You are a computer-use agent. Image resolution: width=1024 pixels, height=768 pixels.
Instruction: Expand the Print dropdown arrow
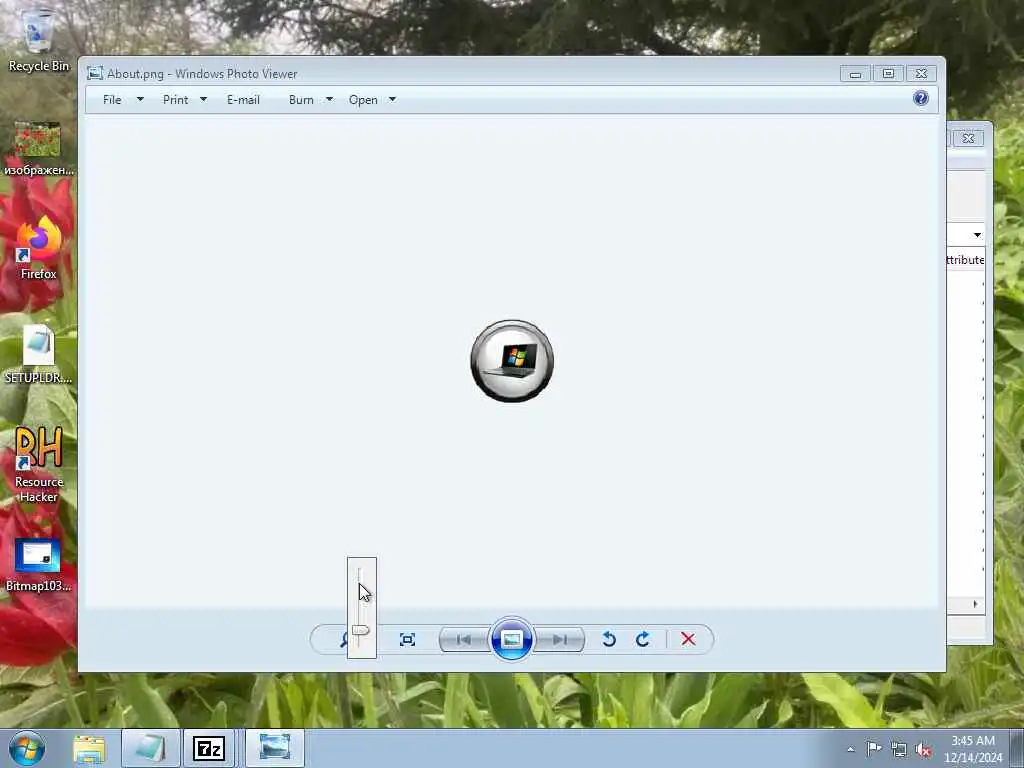204,100
